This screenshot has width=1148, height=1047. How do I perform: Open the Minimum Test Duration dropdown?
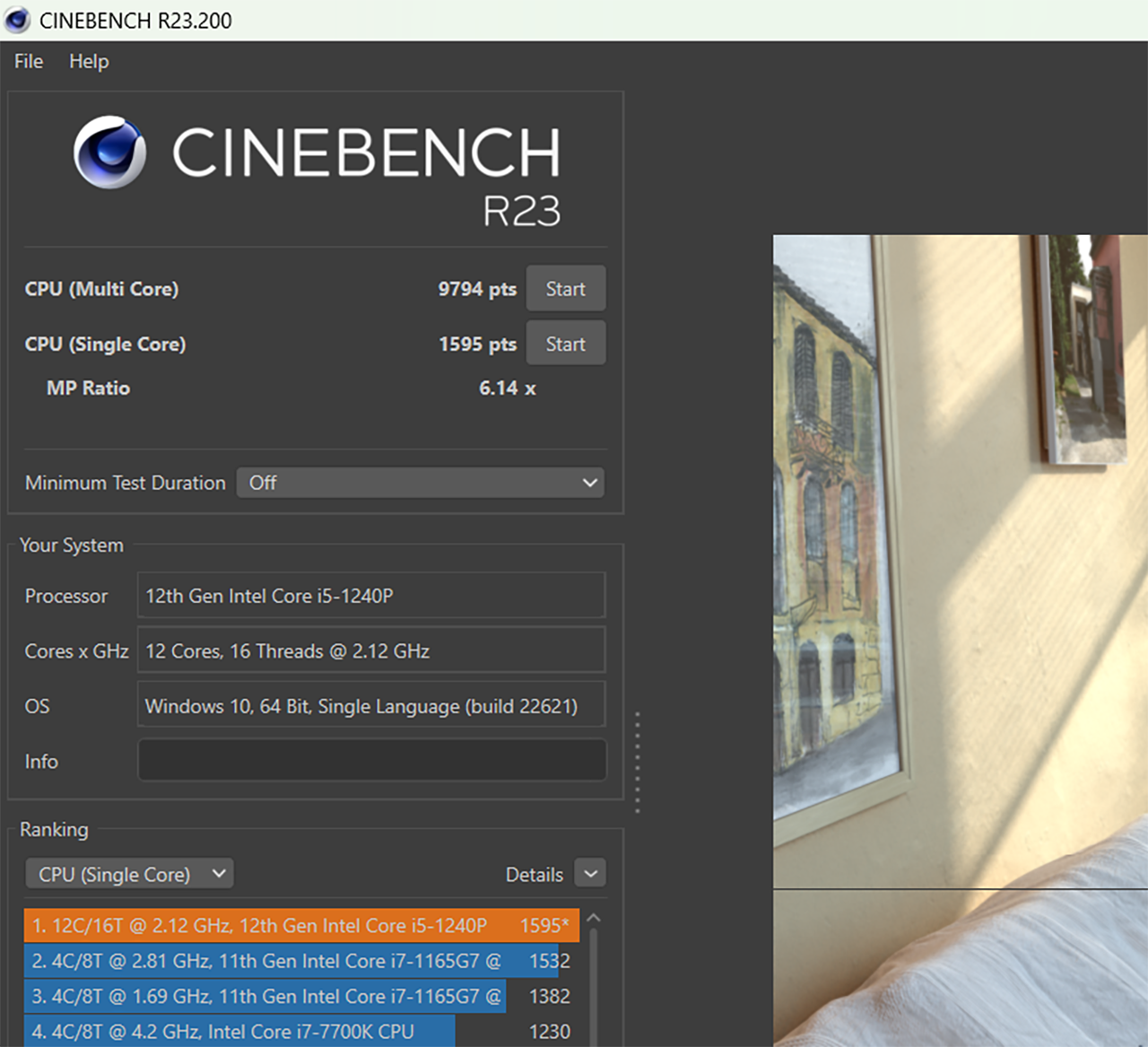421,483
